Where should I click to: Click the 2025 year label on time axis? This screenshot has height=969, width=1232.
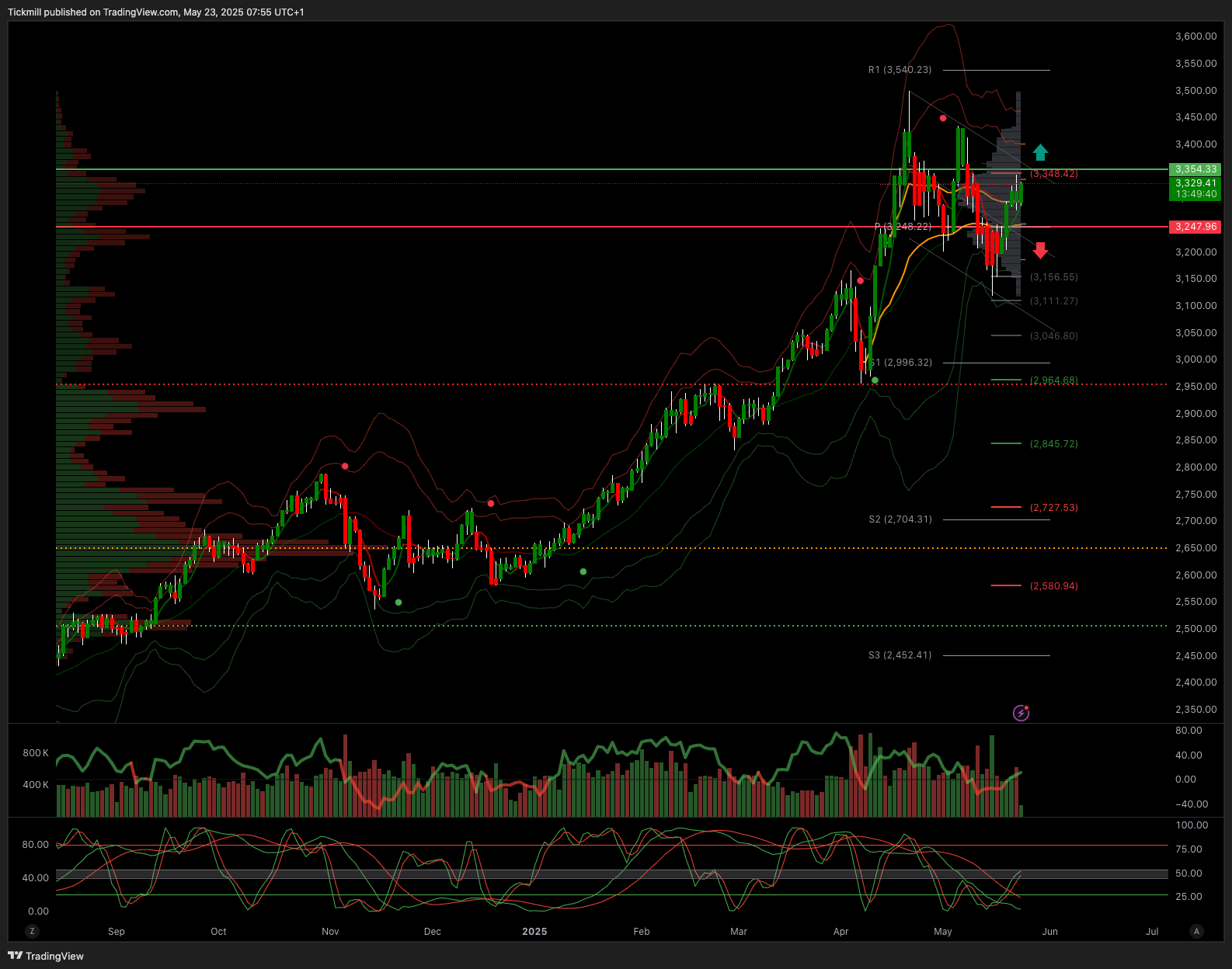pos(534,932)
